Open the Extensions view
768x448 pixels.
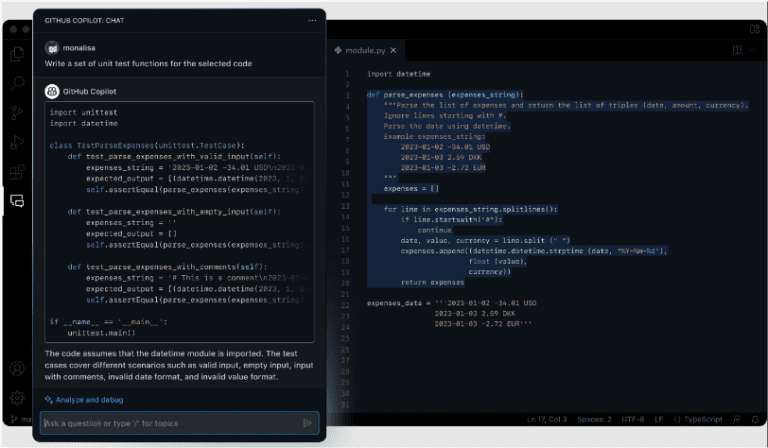(x=17, y=171)
